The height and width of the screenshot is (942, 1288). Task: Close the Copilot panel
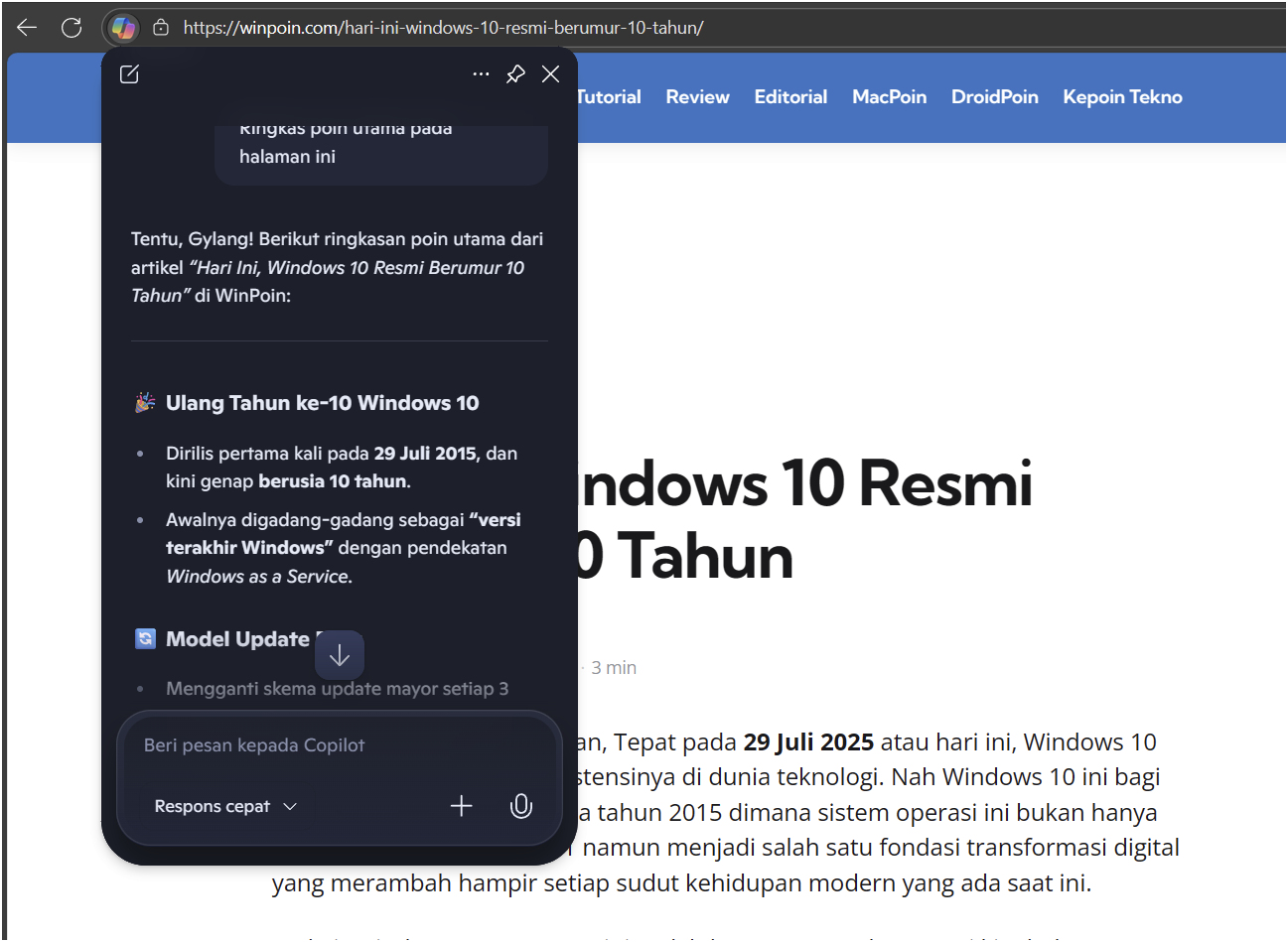pos(550,74)
